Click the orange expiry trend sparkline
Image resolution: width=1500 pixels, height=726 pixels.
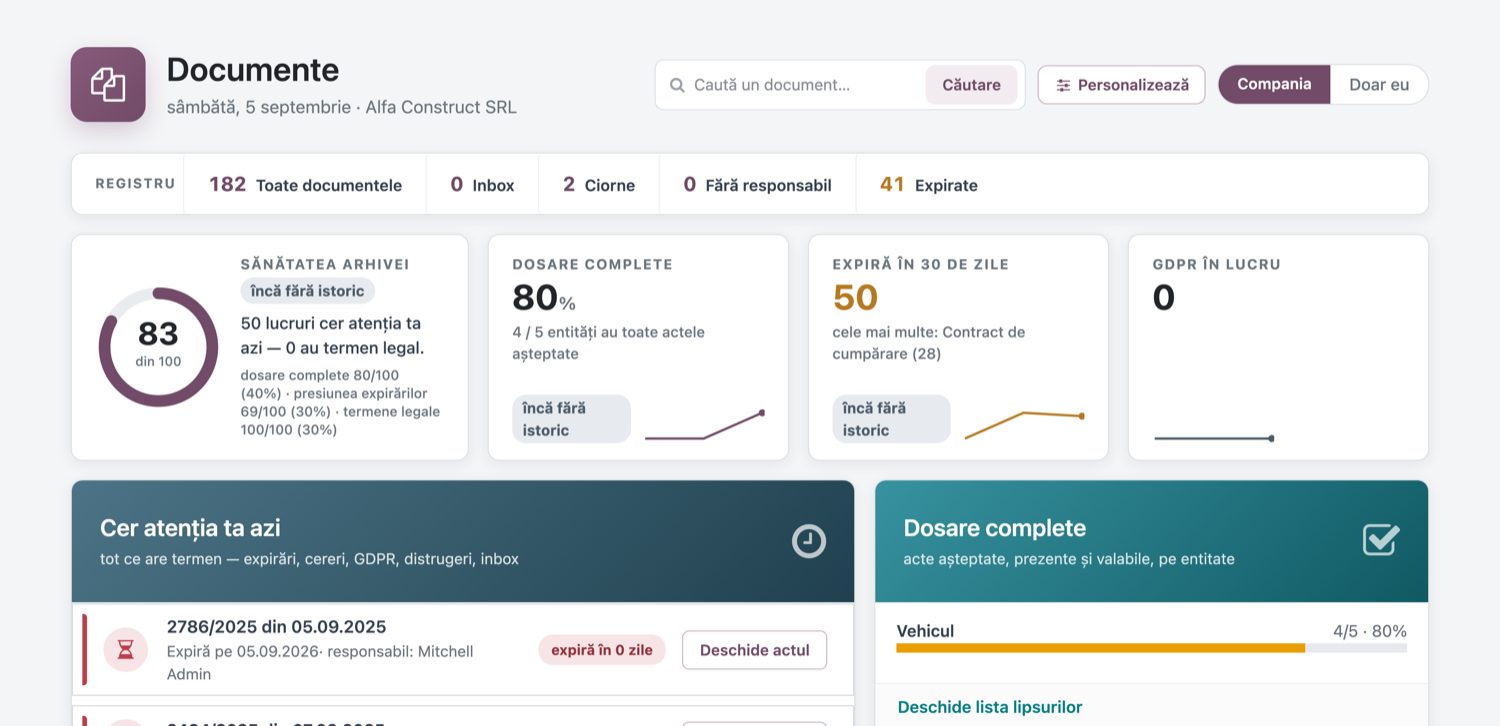1025,425
